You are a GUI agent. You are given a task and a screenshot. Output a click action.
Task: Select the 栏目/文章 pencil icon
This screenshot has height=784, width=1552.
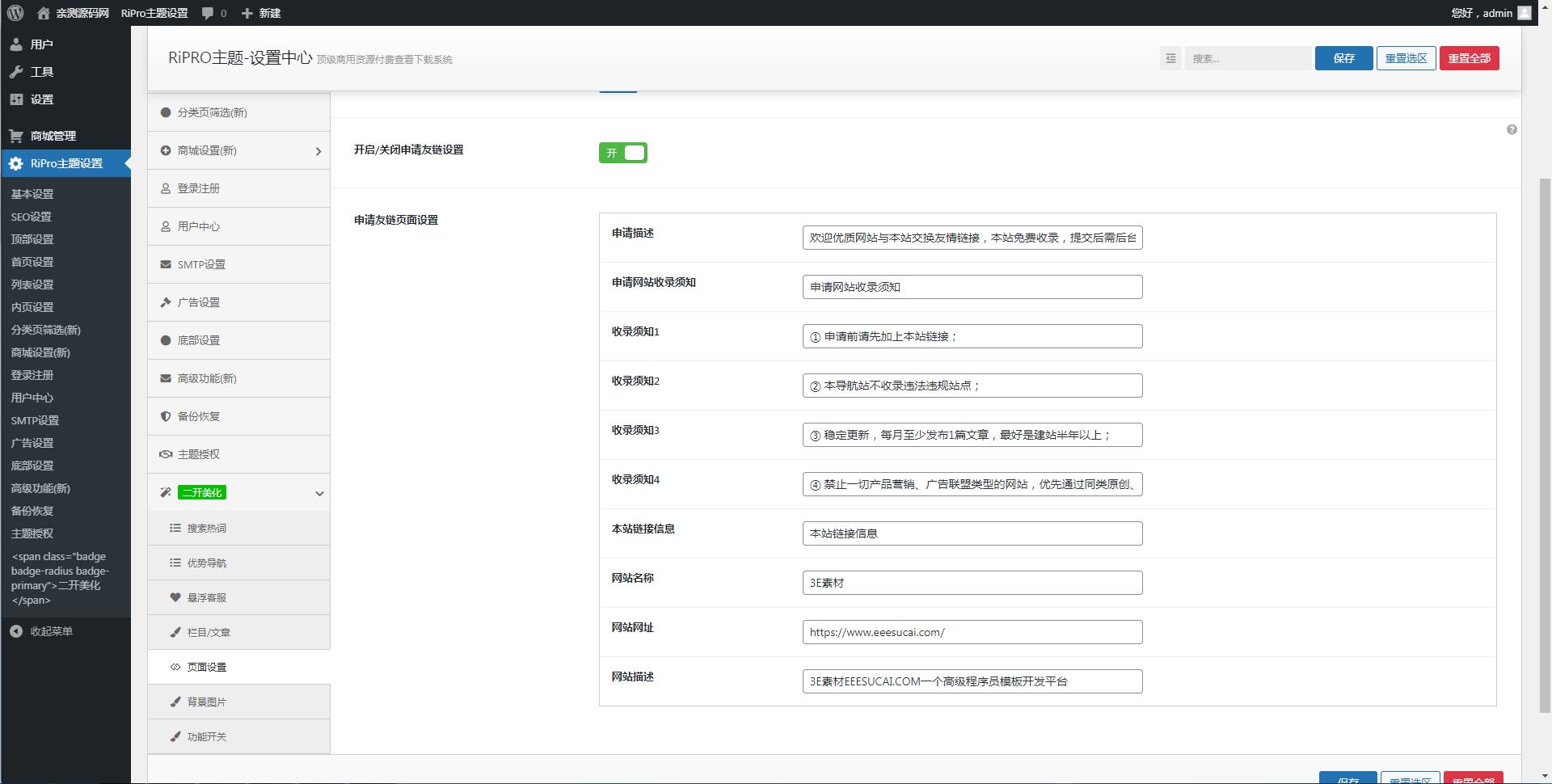click(x=175, y=632)
